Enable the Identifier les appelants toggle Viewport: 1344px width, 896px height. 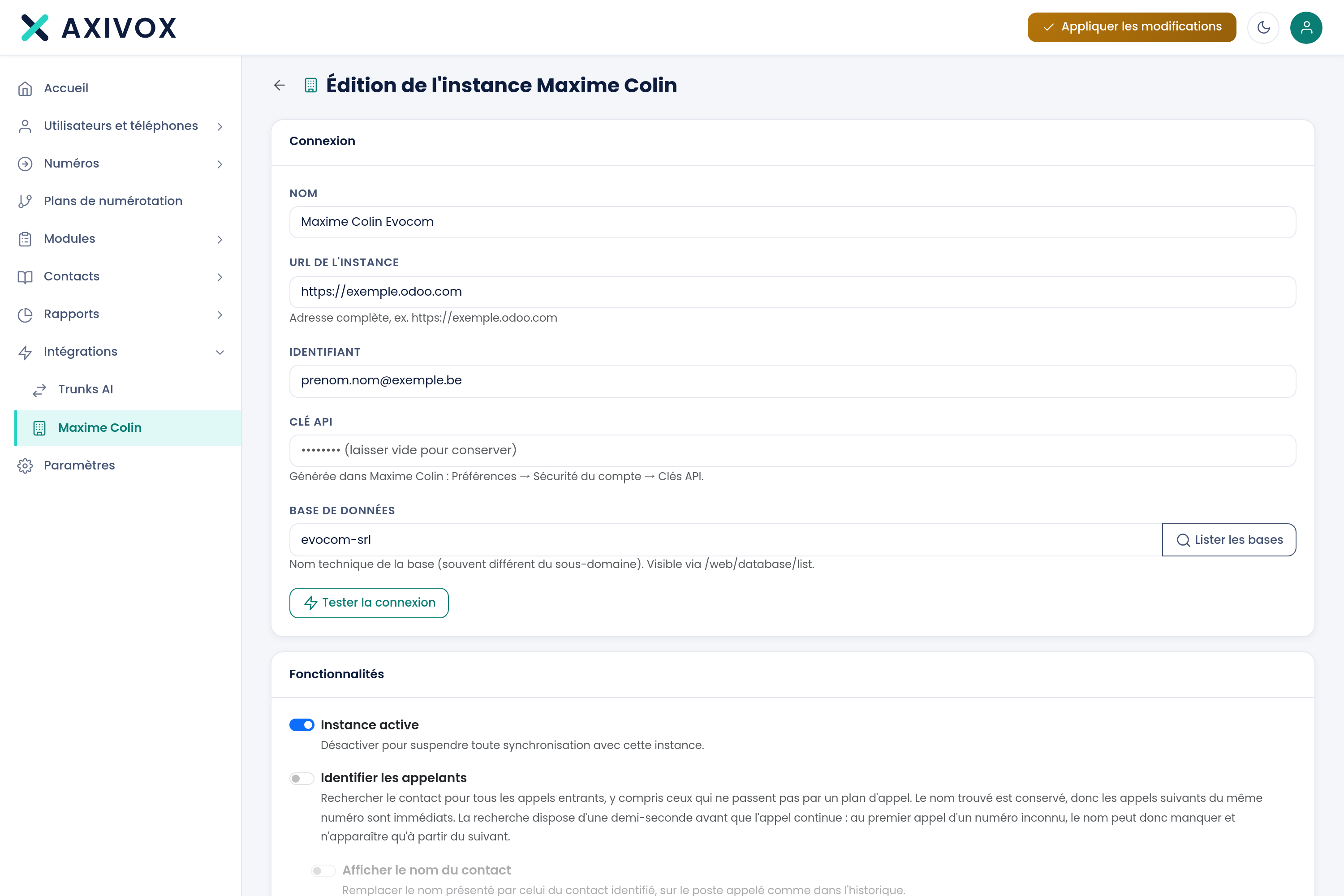point(302,778)
